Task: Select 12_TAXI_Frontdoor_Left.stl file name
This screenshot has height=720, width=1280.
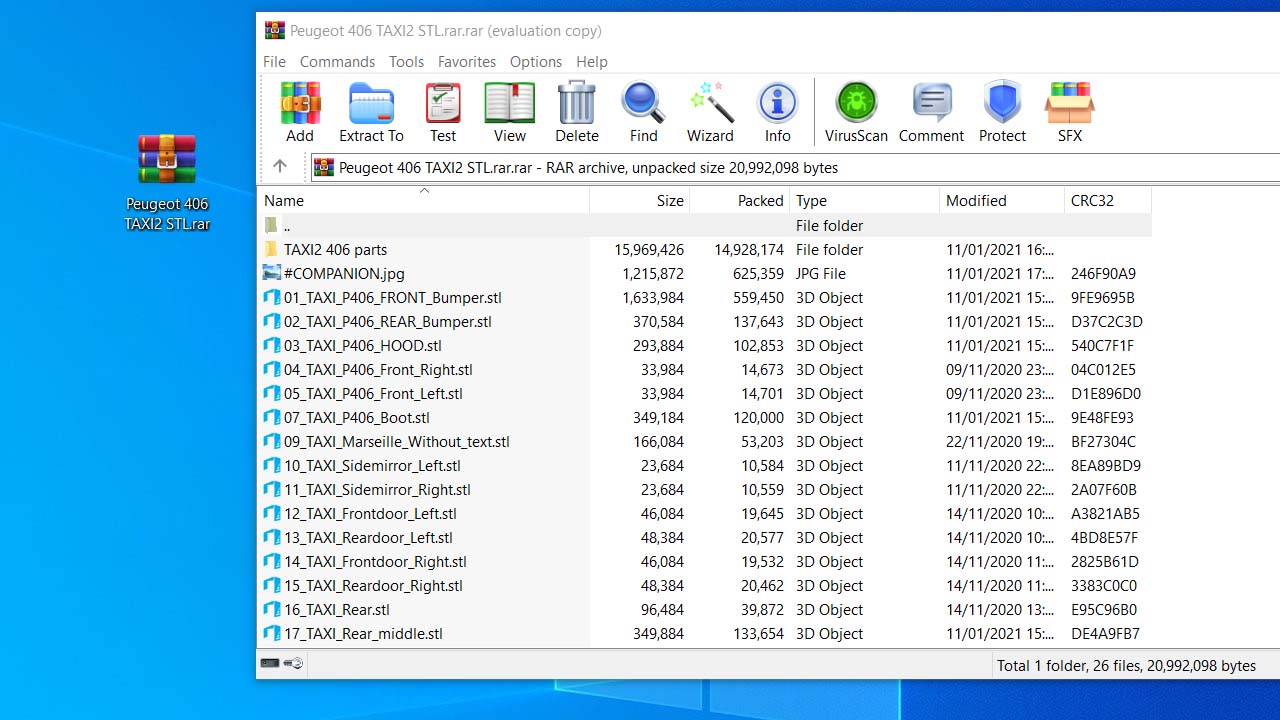Action: [370, 513]
